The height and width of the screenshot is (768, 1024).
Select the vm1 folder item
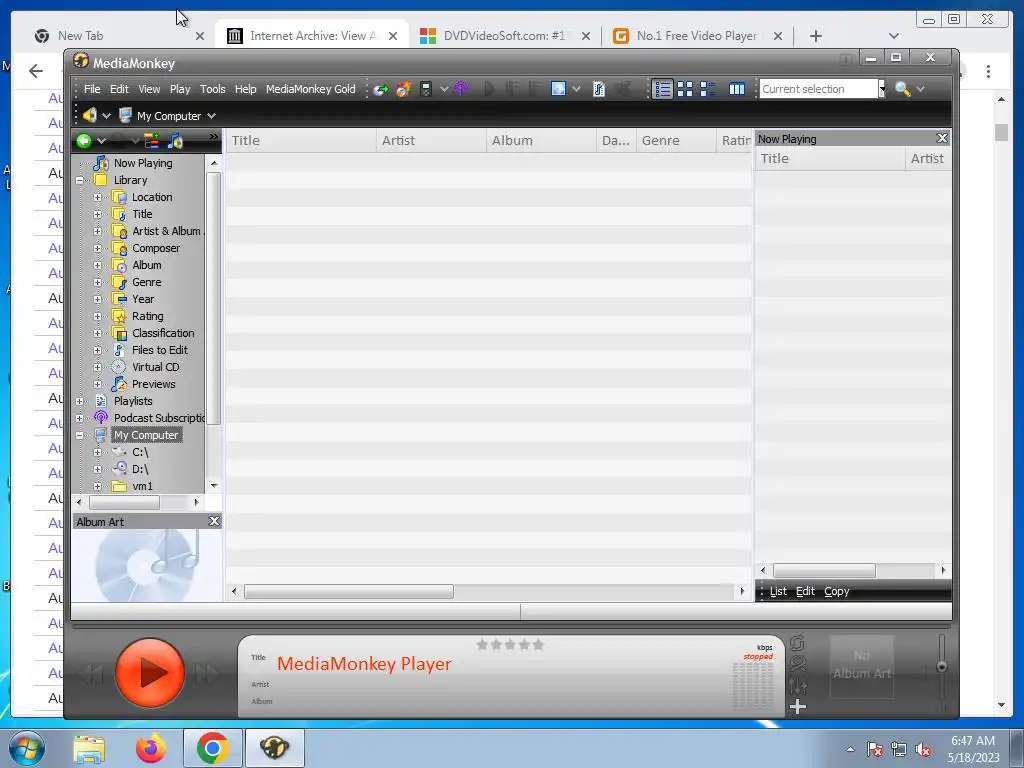click(142, 486)
